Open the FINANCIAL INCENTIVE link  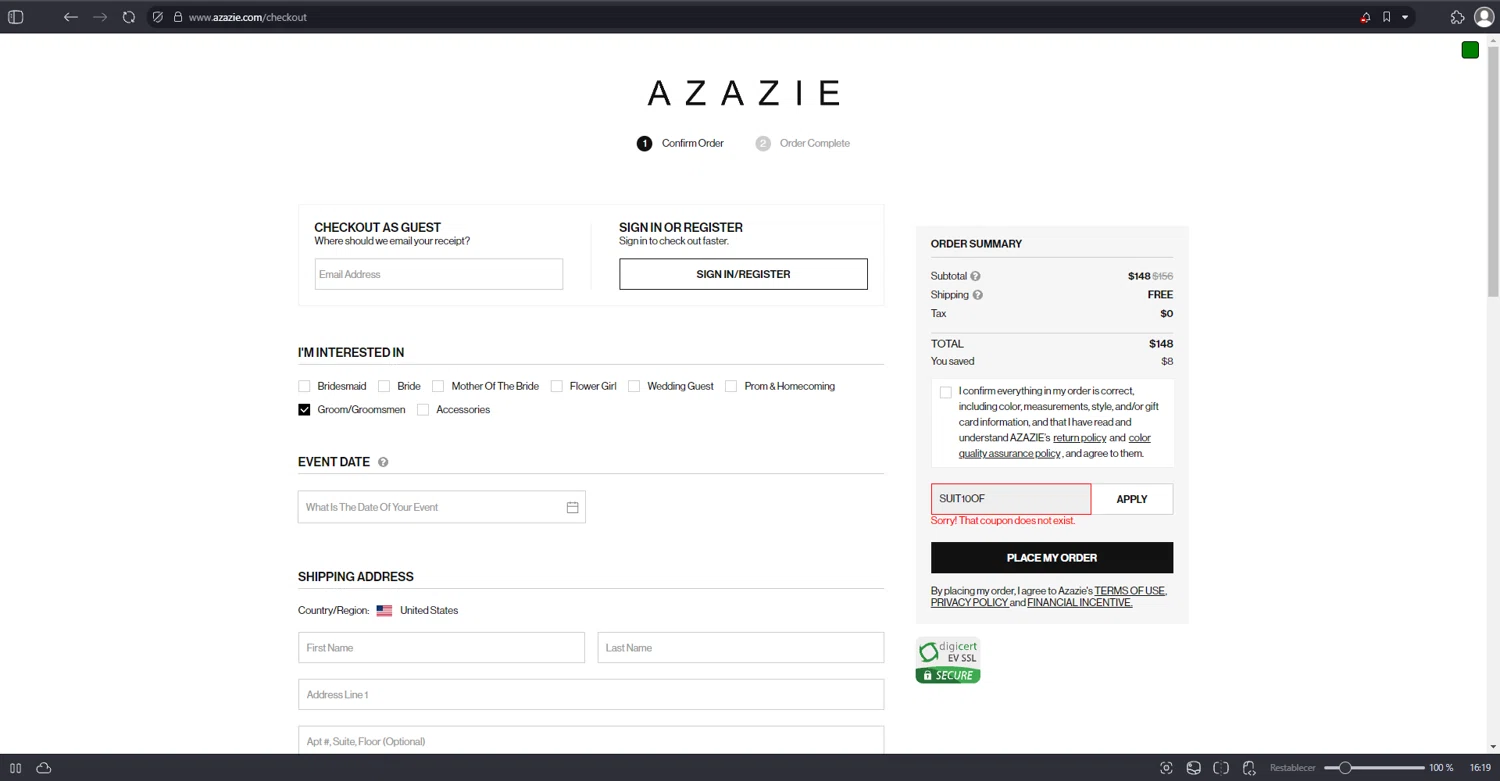pyautogui.click(x=1080, y=603)
